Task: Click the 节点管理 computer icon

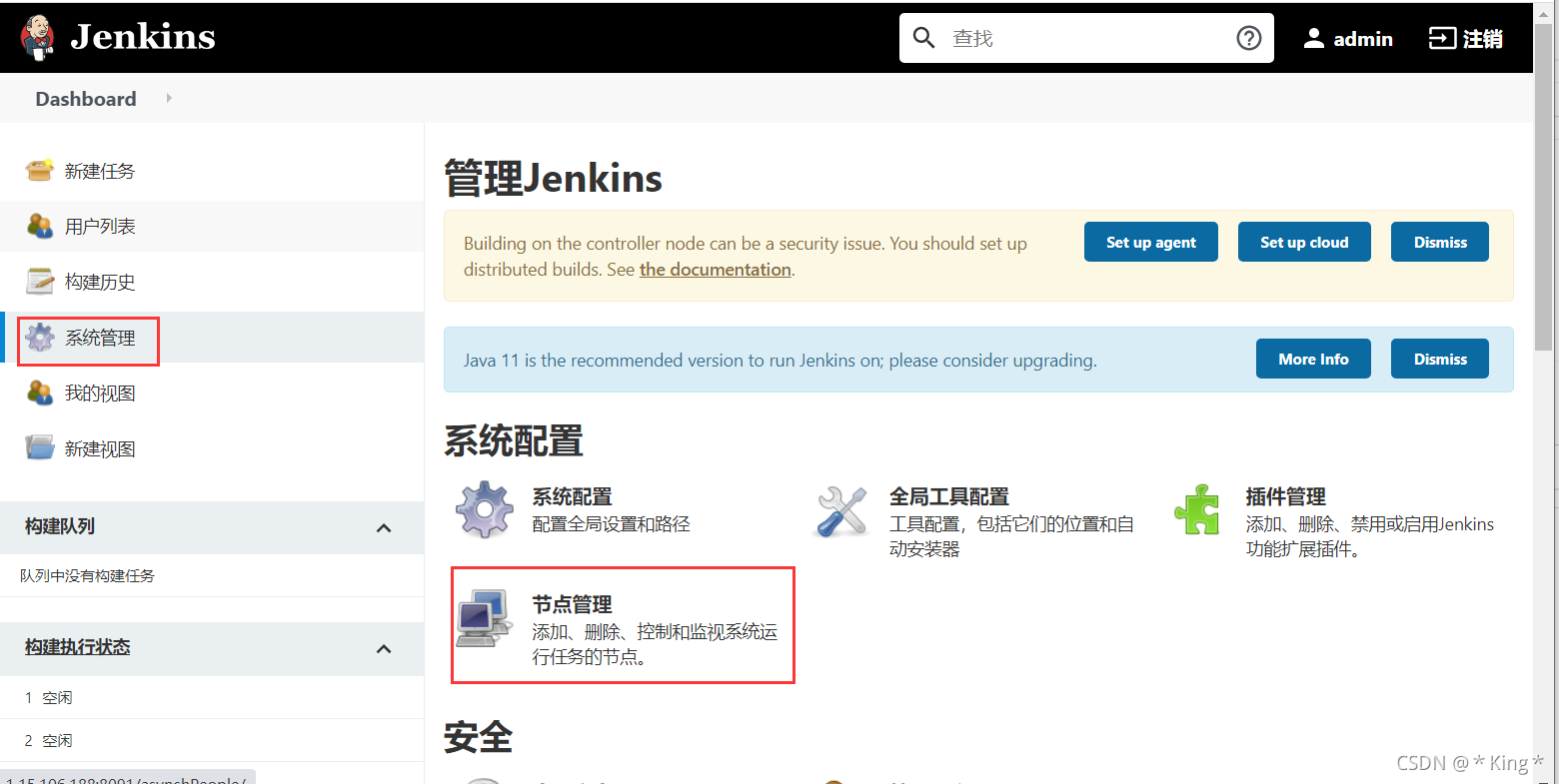Action: coord(485,618)
